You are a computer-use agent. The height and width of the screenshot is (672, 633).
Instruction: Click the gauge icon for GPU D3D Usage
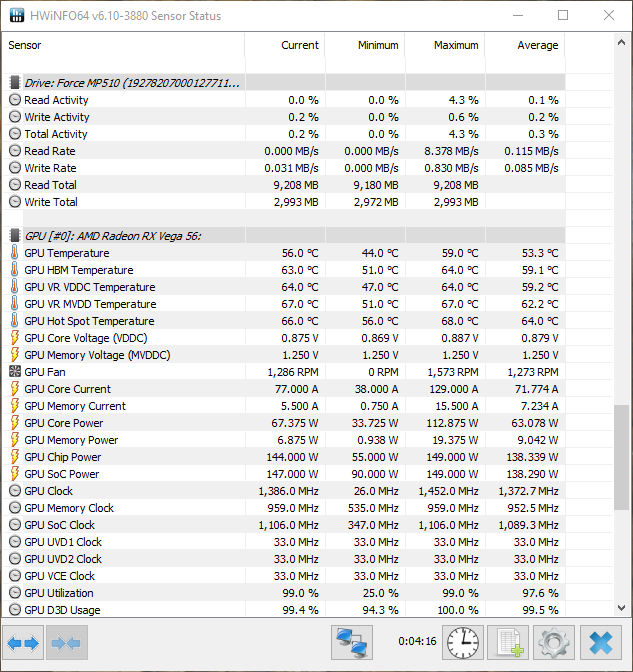pyautogui.click(x=15, y=610)
